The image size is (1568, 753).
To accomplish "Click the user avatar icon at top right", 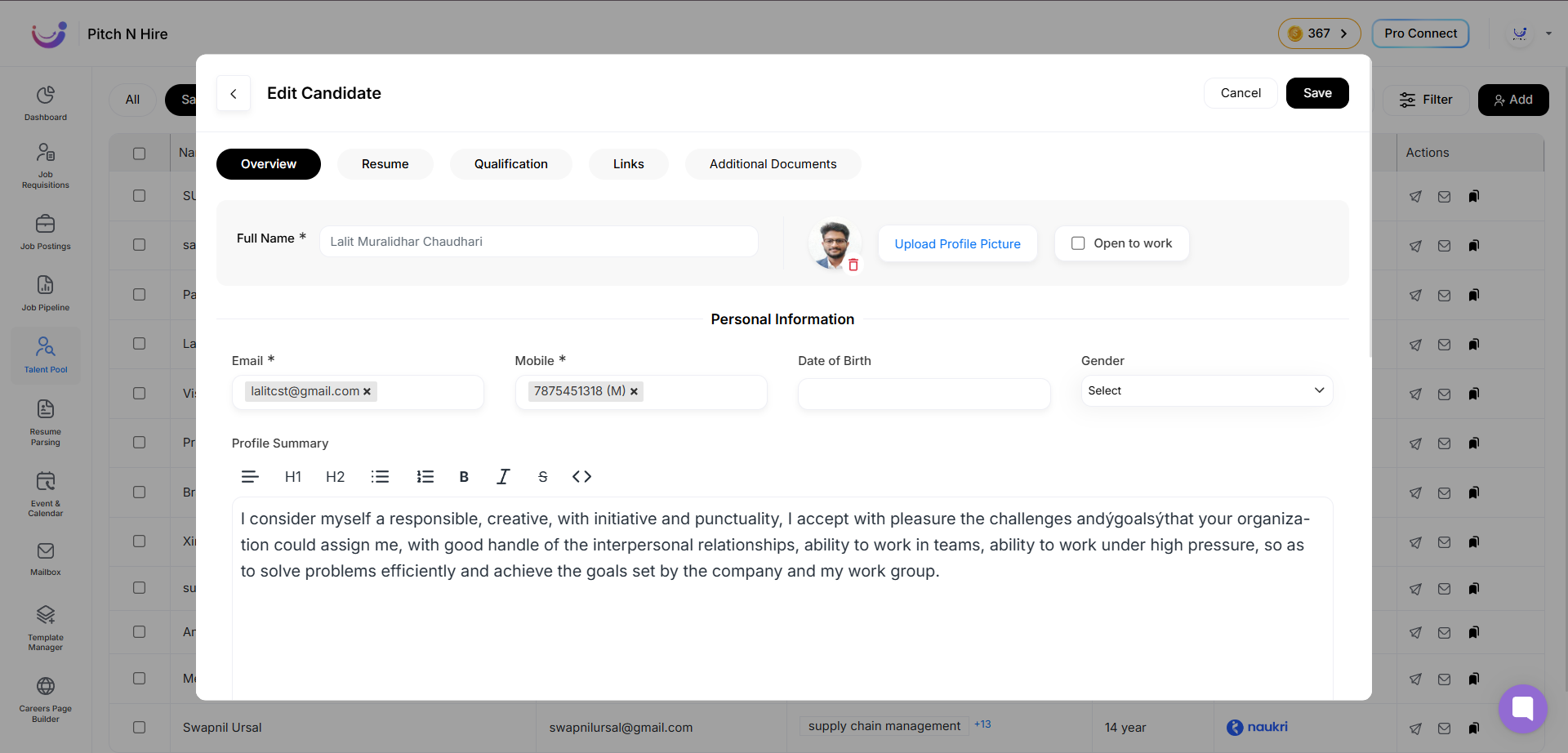I will click(1520, 33).
